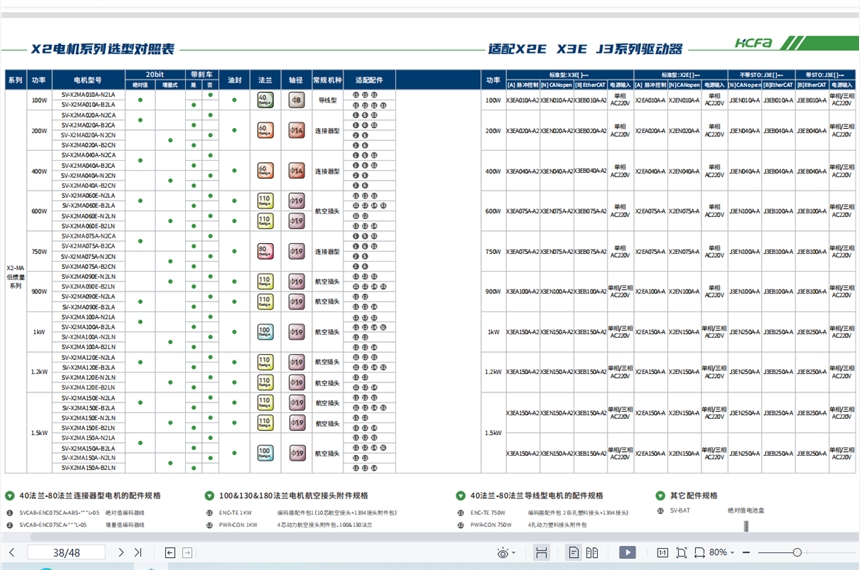Go to the next page arrow
The width and height of the screenshot is (860, 570).
tap(121, 552)
